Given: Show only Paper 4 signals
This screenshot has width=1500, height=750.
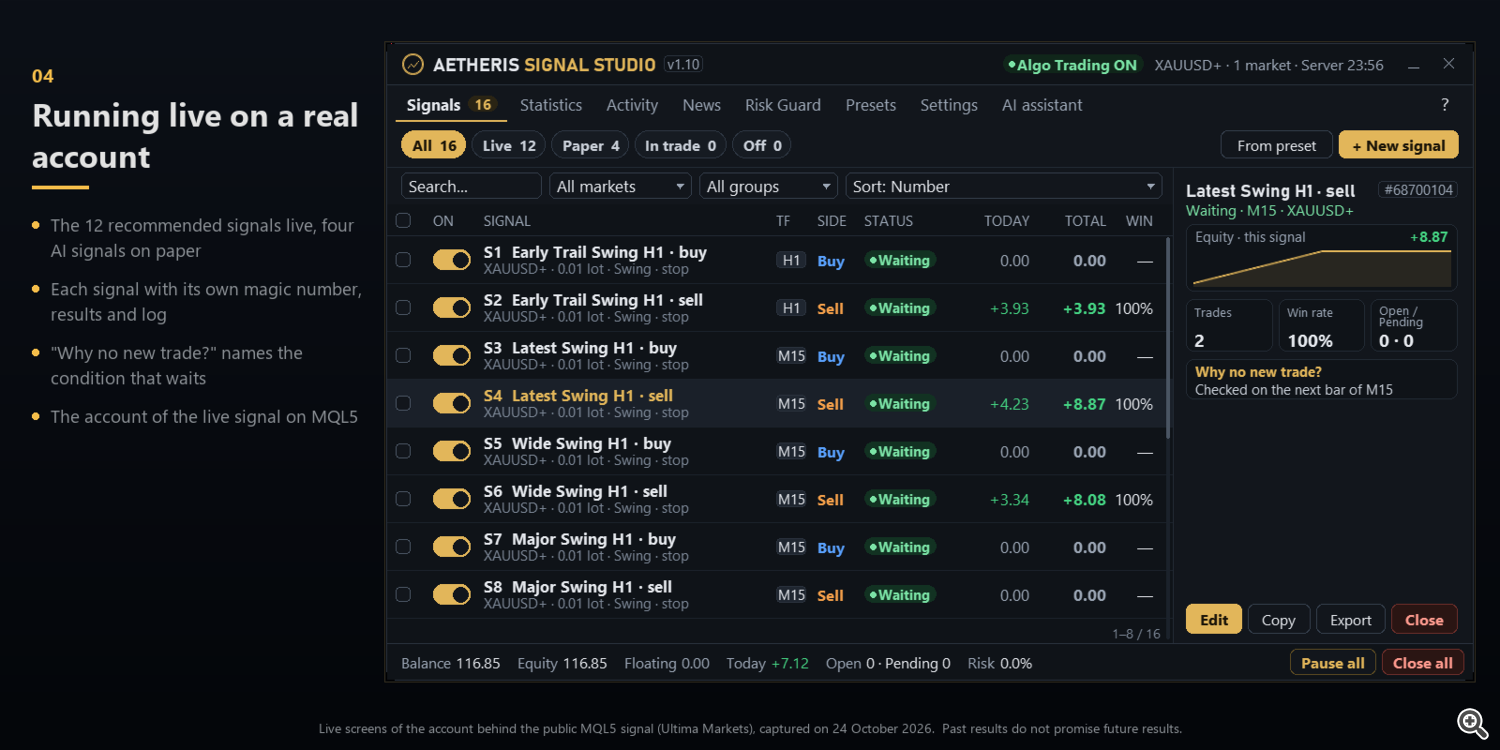Looking at the screenshot, I should click(x=590, y=145).
